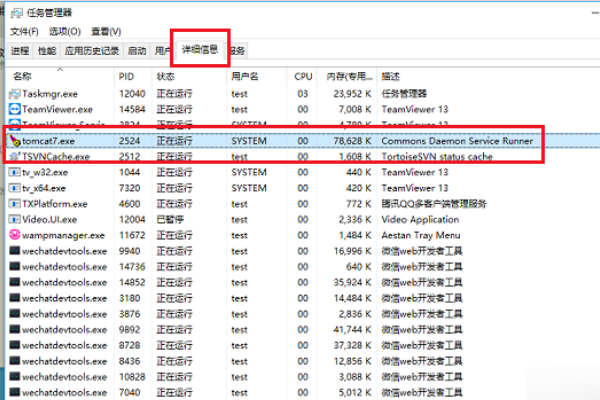Switch to the 服务 tab
The height and width of the screenshot is (400, 600).
tap(238, 51)
